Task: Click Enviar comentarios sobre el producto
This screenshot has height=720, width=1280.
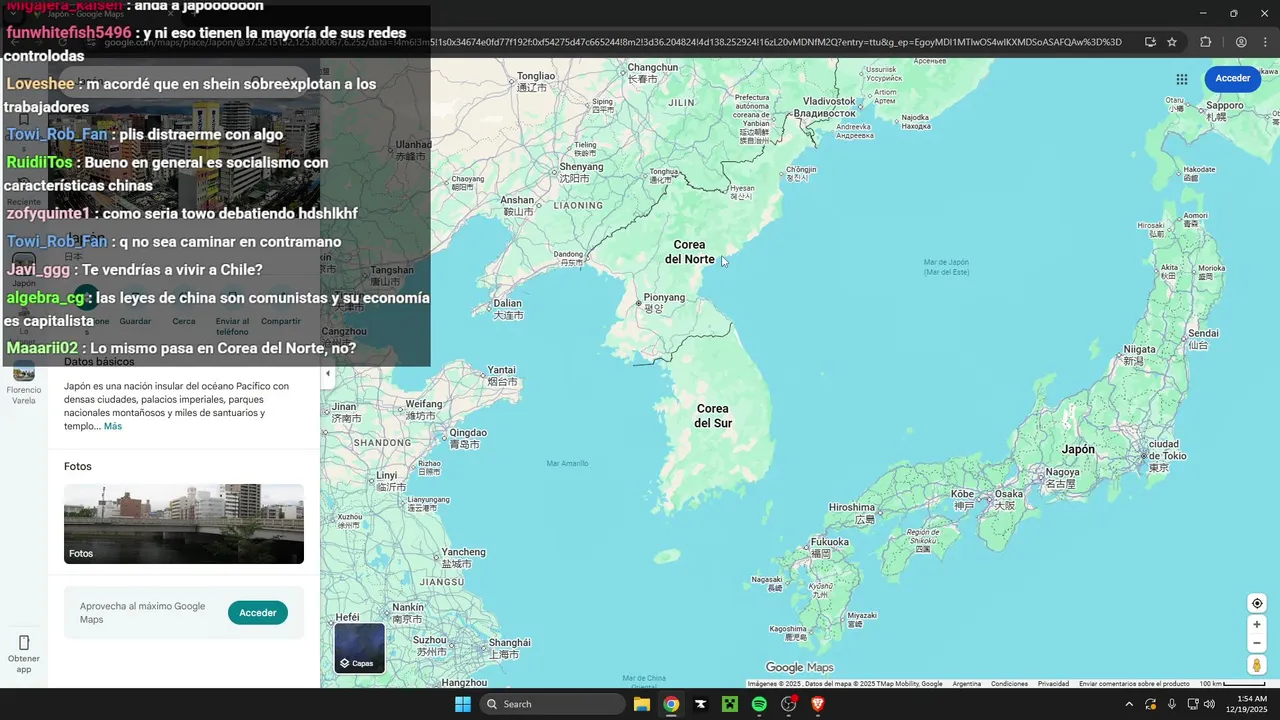Action: [x=1134, y=684]
